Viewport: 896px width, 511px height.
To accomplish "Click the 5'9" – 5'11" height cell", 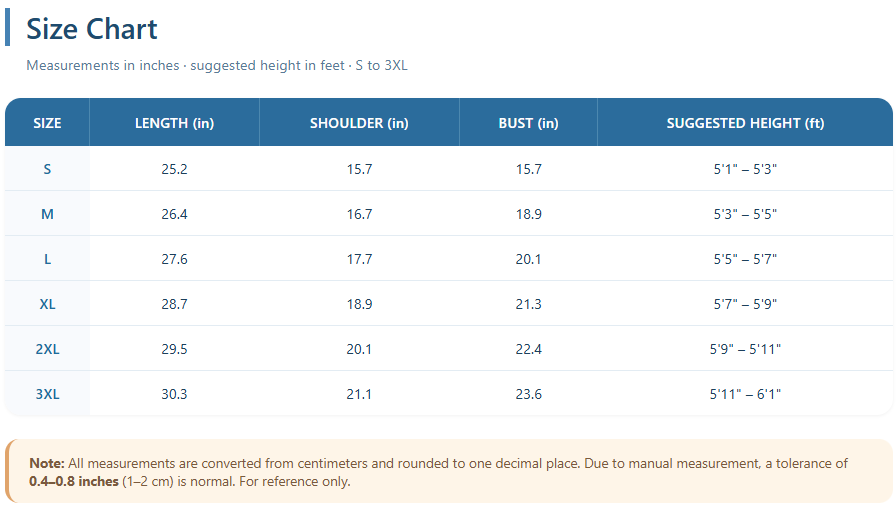I will (745, 349).
